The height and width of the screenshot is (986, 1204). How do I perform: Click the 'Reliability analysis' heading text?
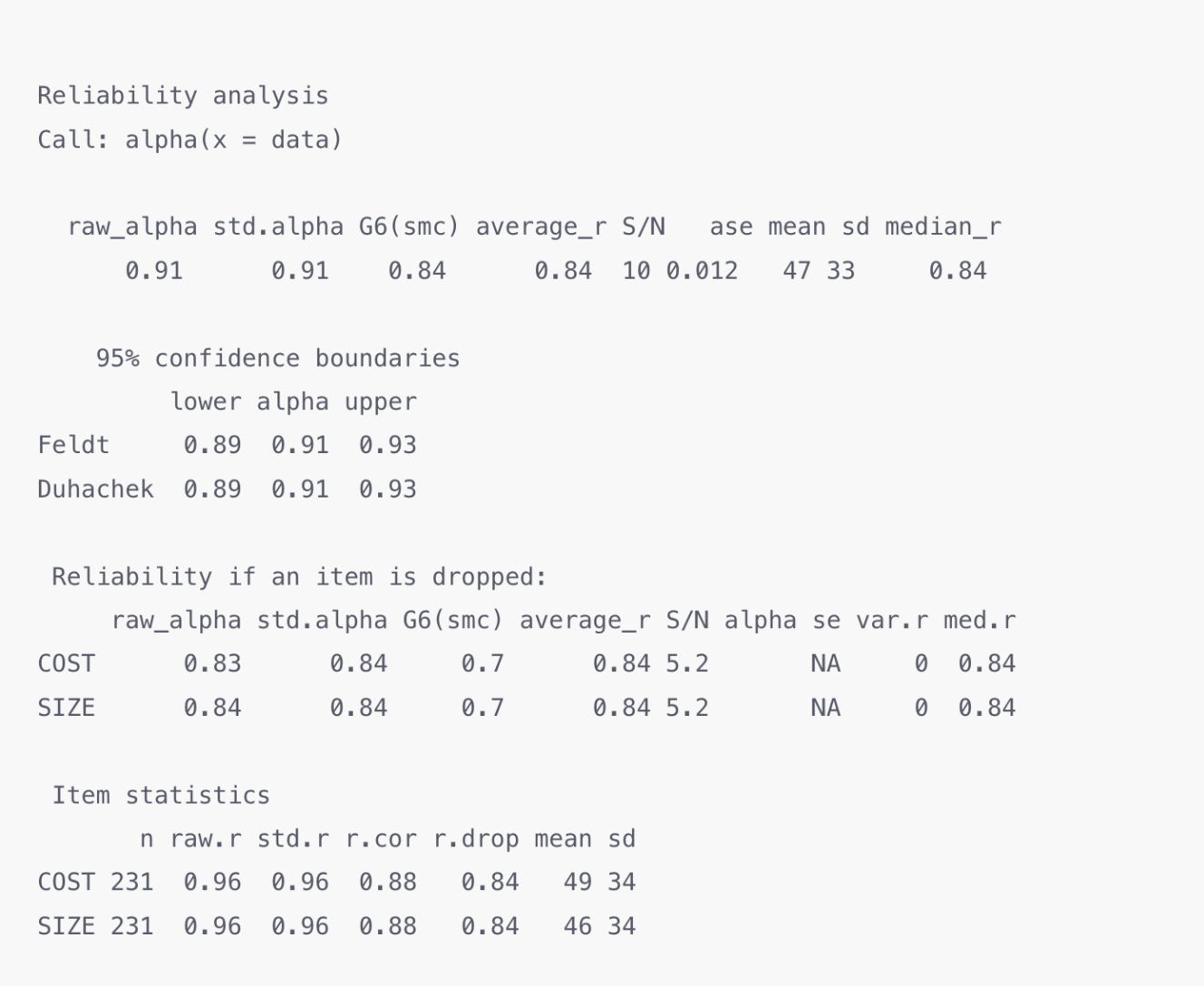(x=183, y=96)
